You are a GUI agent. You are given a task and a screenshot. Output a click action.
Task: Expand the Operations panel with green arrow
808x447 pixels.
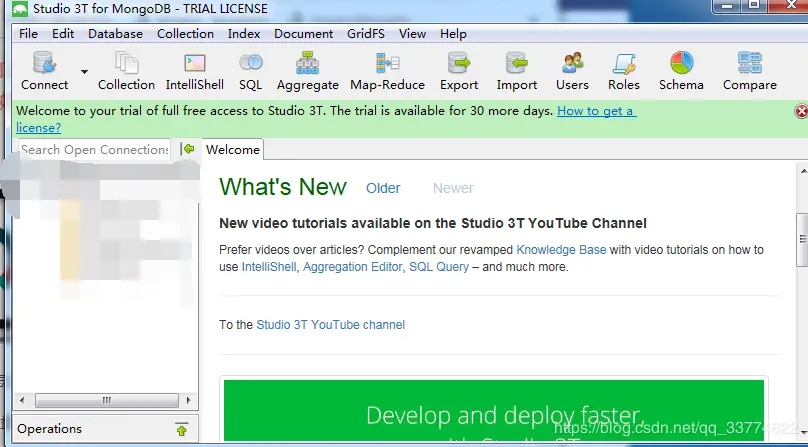181,429
